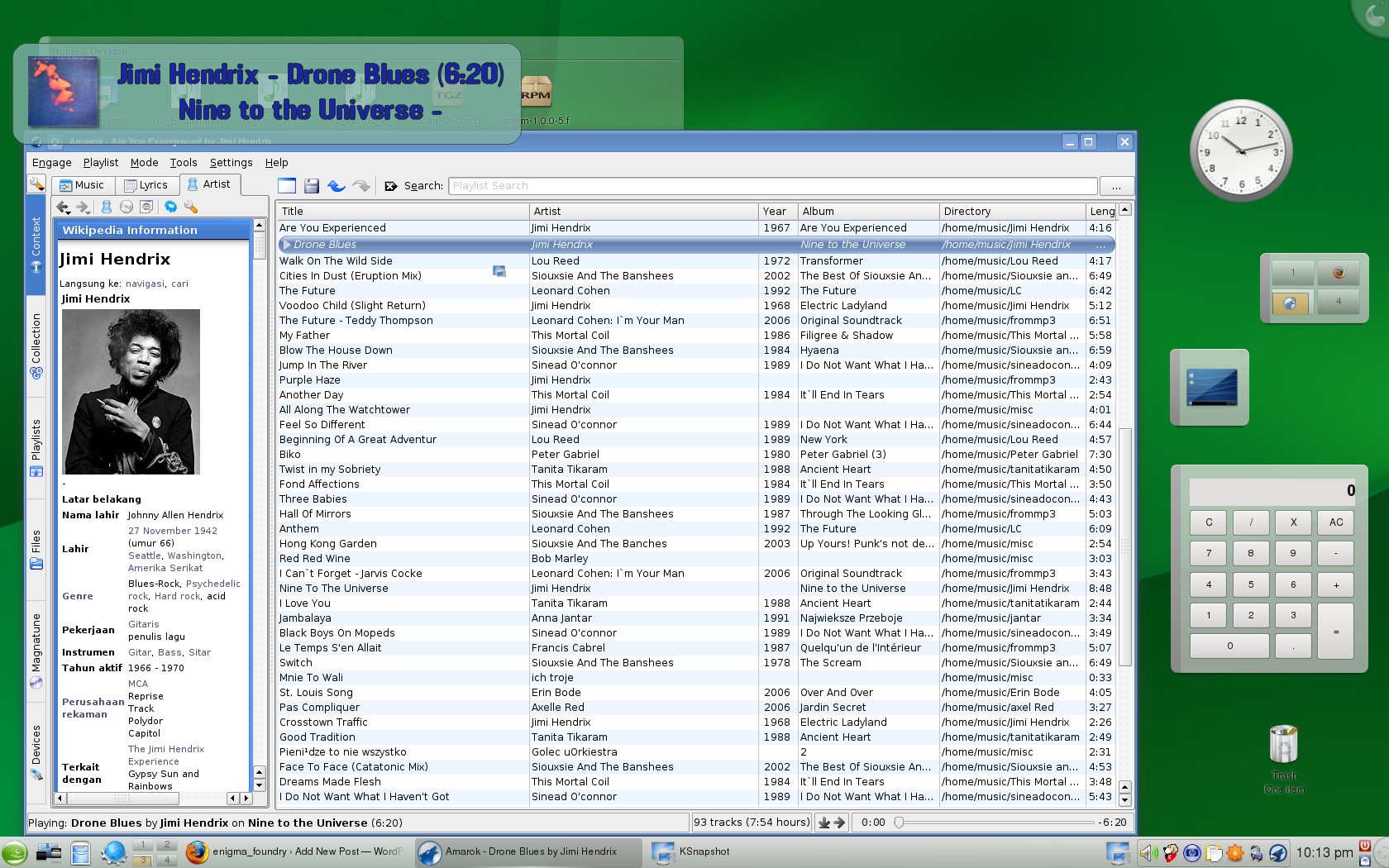Open the Files sidebar panel
1389x868 pixels.
(x=36, y=549)
